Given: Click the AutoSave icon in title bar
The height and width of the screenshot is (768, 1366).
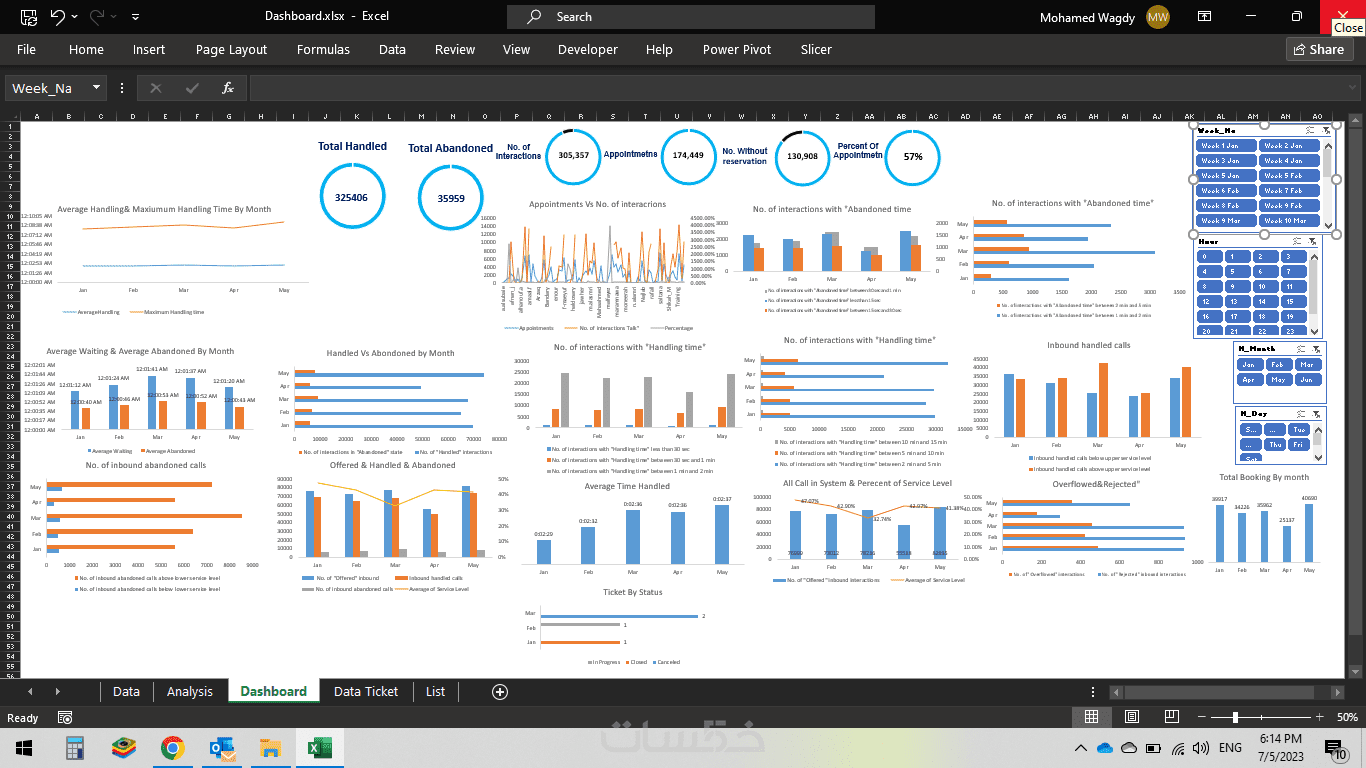Looking at the screenshot, I should (28, 17).
